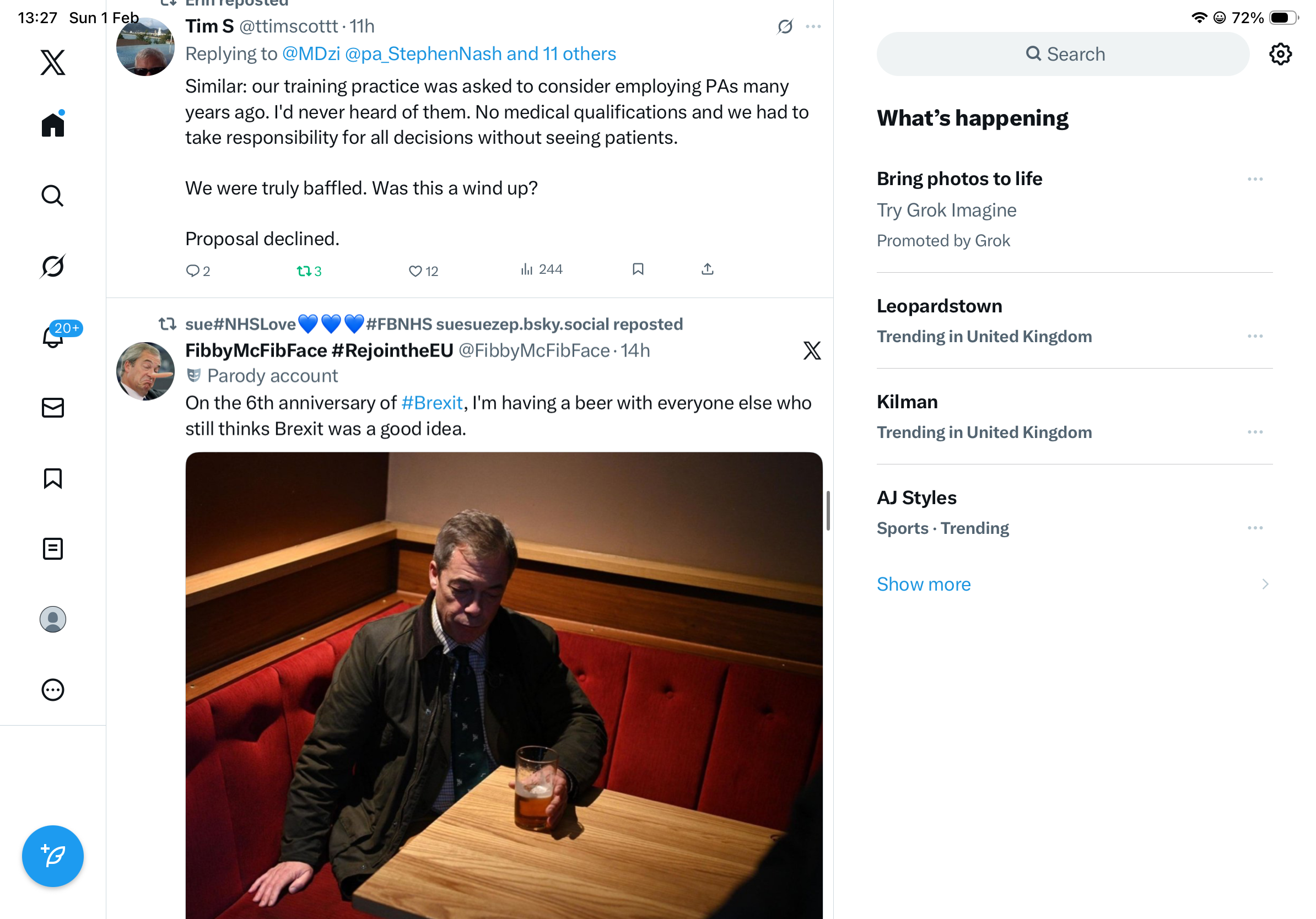Open the profile sidebar item
The height and width of the screenshot is (919, 1316).
click(x=53, y=619)
